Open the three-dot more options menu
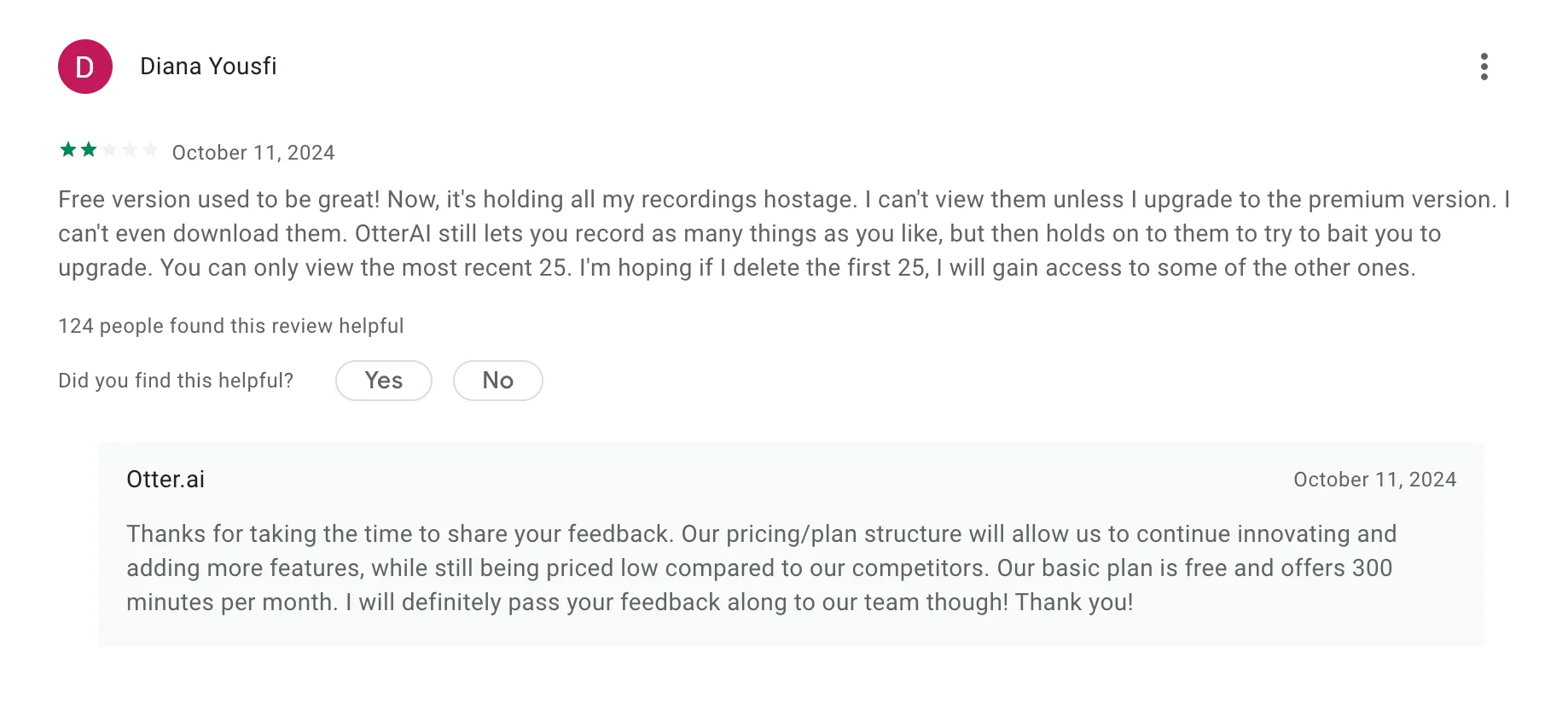The width and height of the screenshot is (1568, 710). (x=1484, y=67)
